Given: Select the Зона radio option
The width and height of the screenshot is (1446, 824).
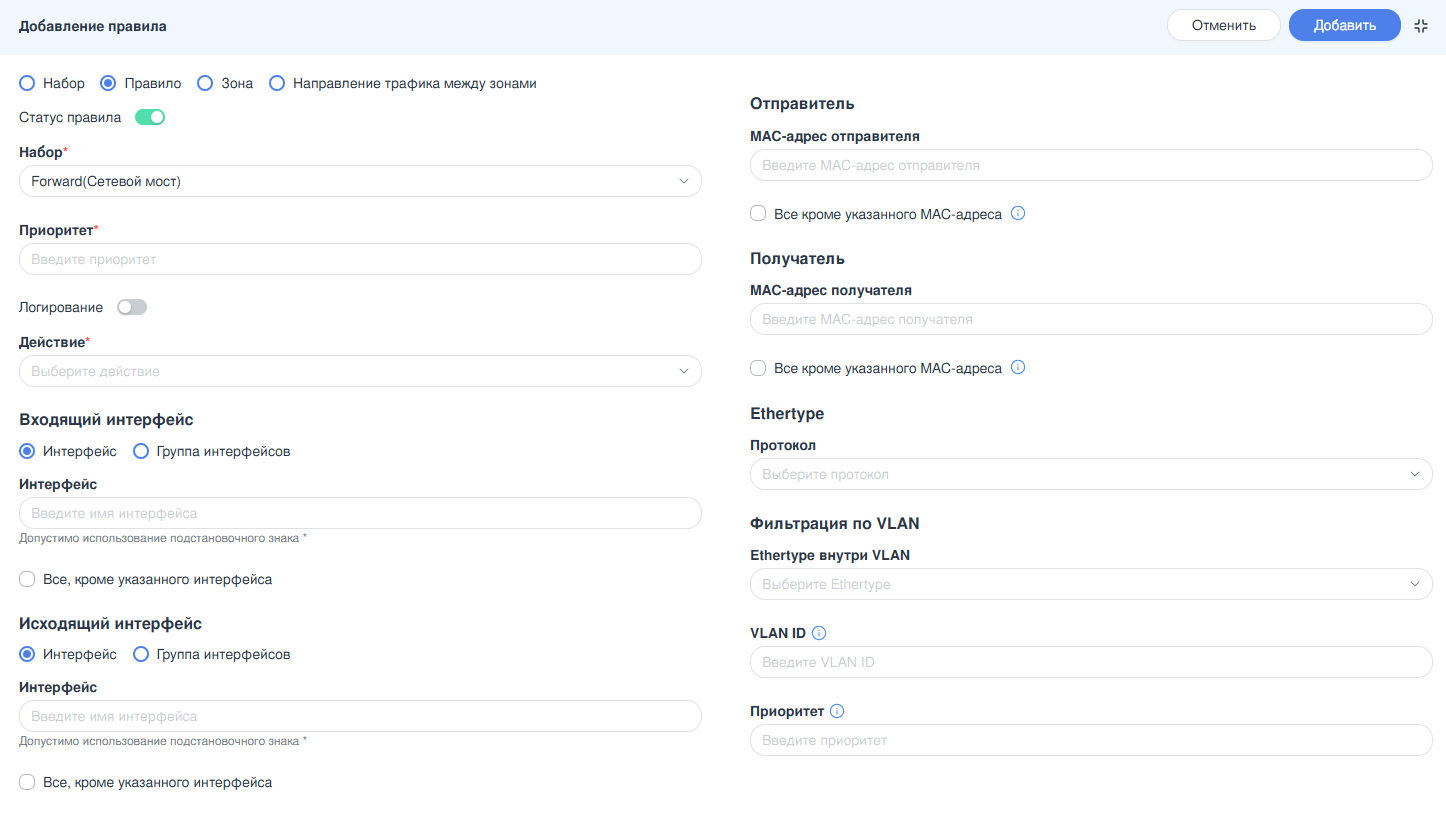Looking at the screenshot, I should pyautogui.click(x=205, y=83).
